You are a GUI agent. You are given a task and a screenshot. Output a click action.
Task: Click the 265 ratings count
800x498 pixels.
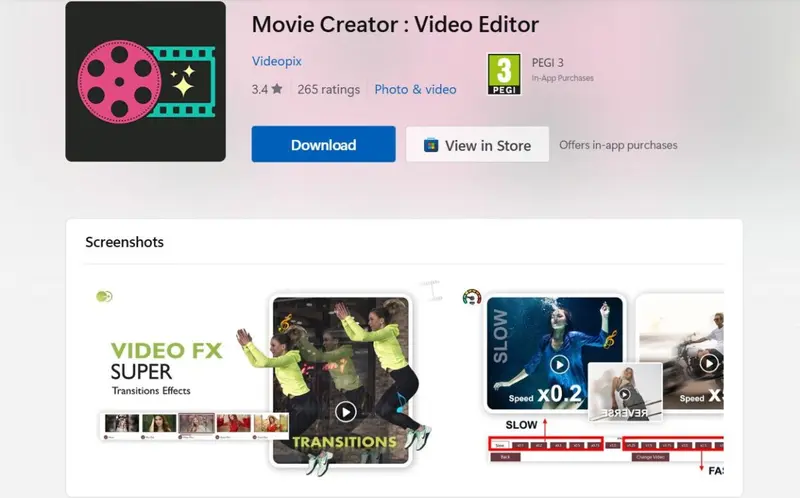click(328, 89)
